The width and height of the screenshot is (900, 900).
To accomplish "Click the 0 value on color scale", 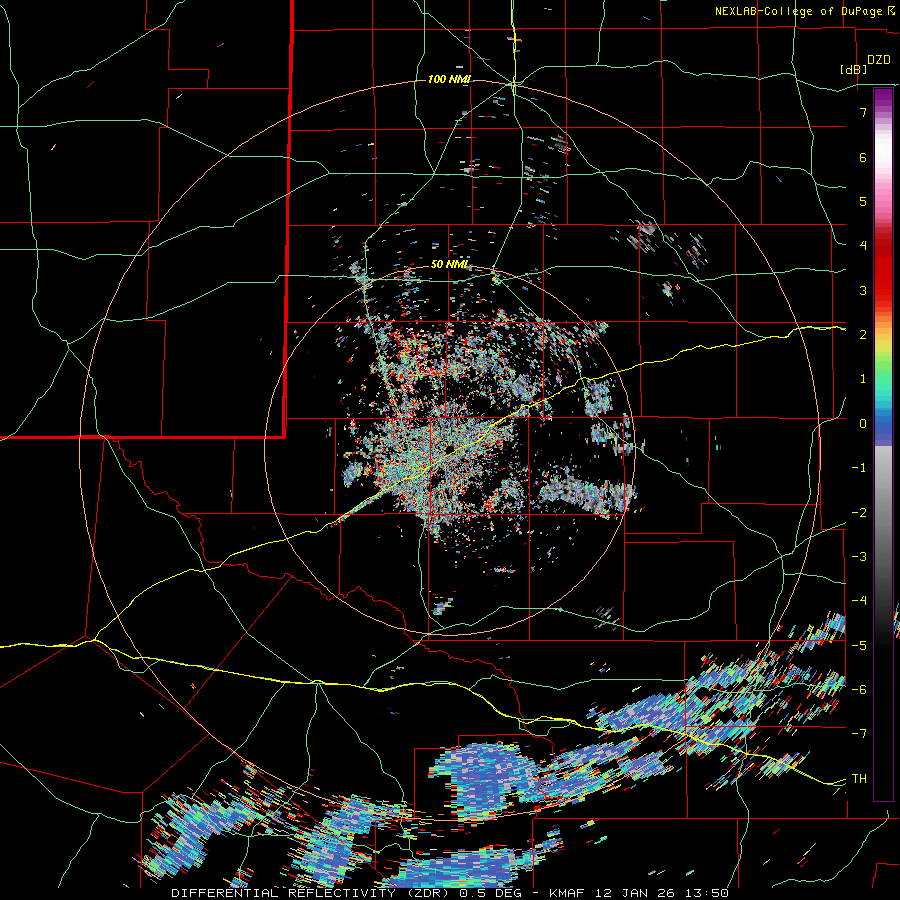I will 863,424.
